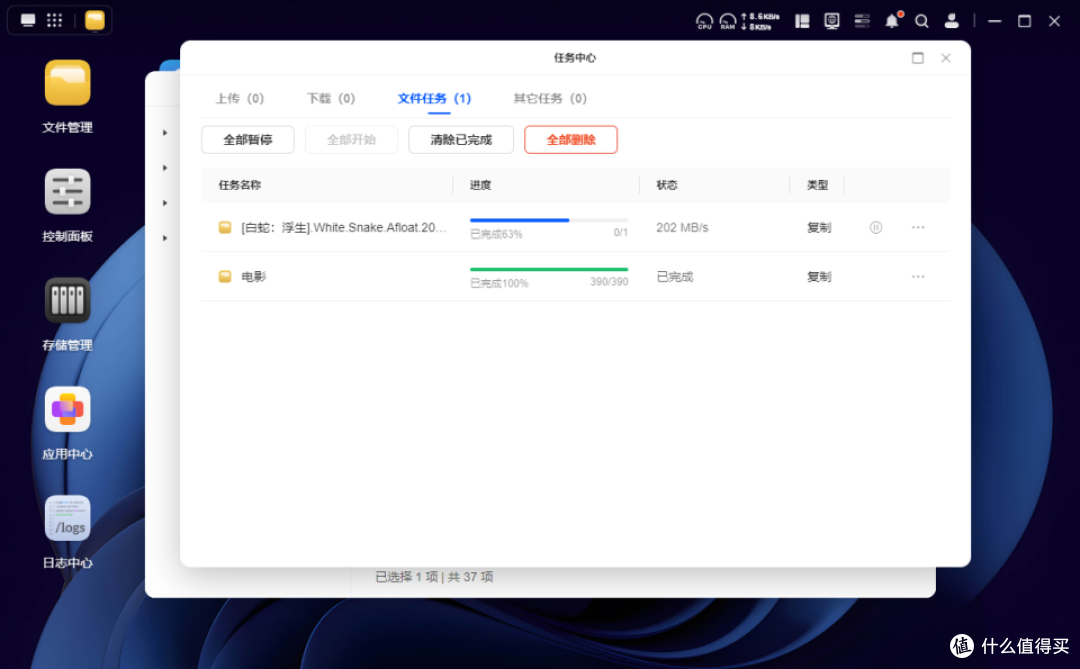
Task: Click the 202 MB/s speed status
Action: [x=682, y=227]
